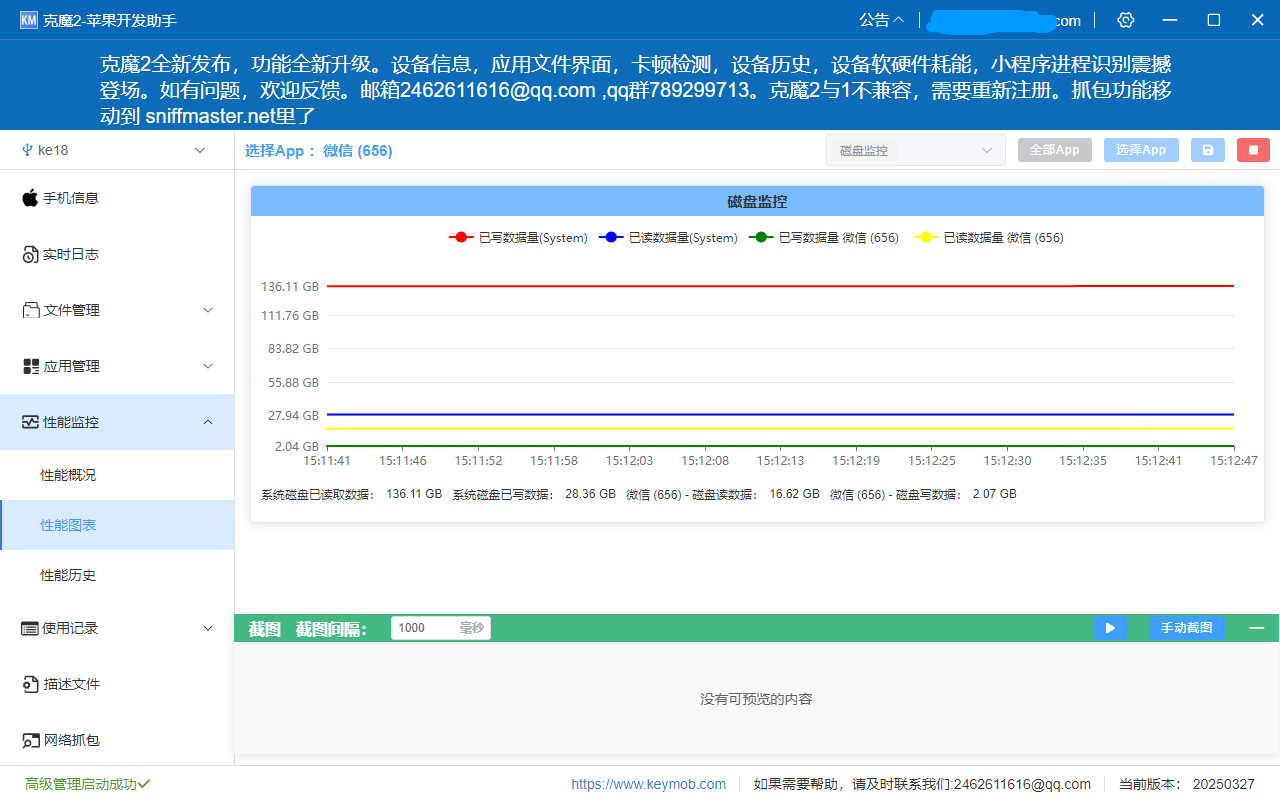This screenshot has width=1280, height=800.
Task: Click the 实时日志 clock icon
Action: (x=30, y=255)
